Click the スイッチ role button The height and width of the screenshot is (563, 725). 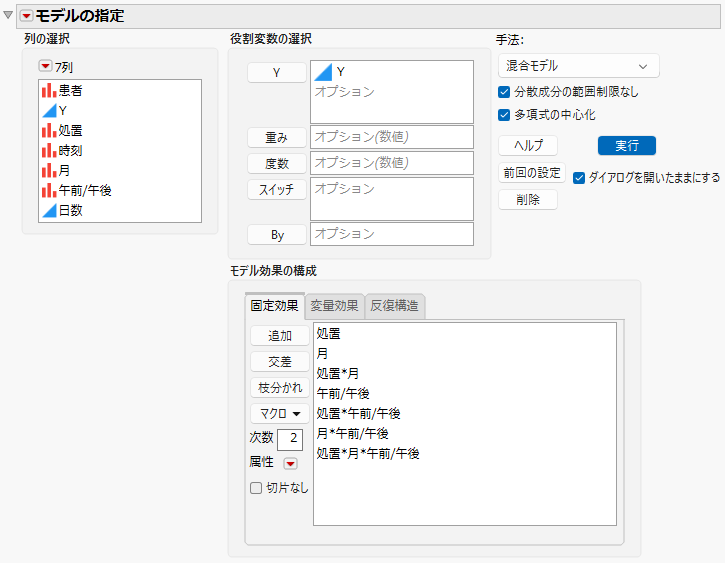[276, 189]
